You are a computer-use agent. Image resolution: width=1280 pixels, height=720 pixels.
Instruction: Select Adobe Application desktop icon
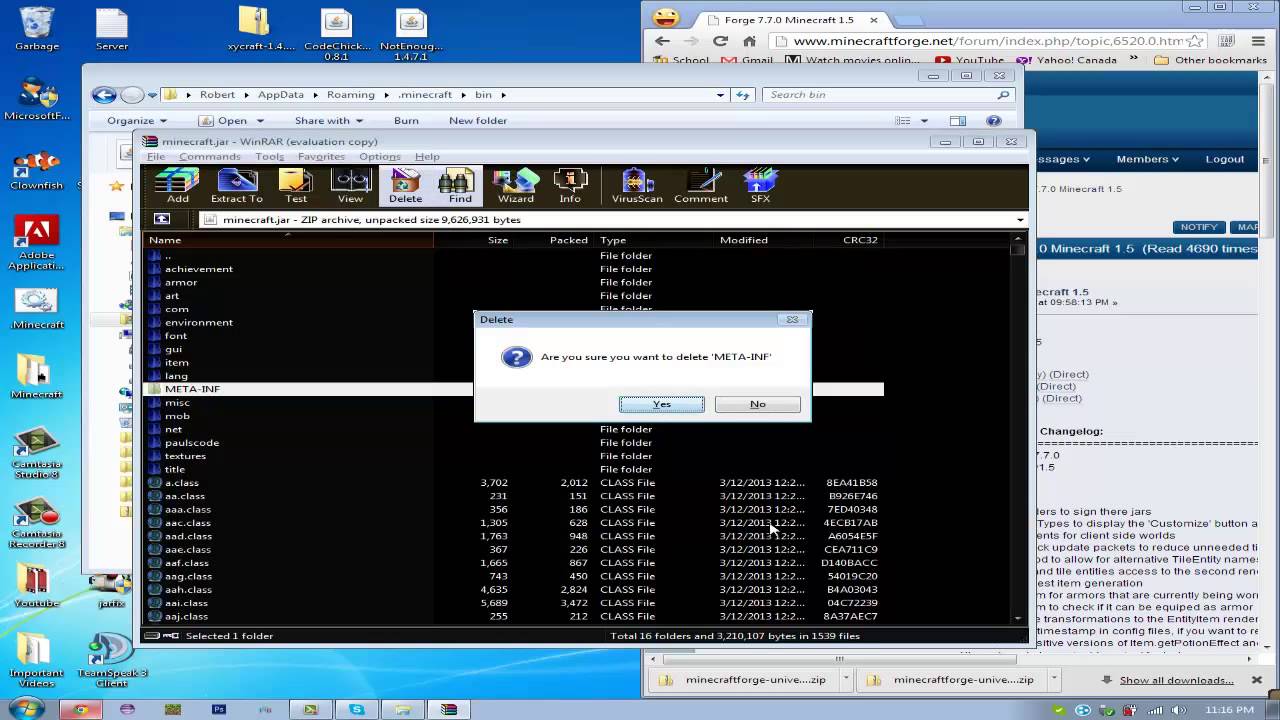pos(37,244)
